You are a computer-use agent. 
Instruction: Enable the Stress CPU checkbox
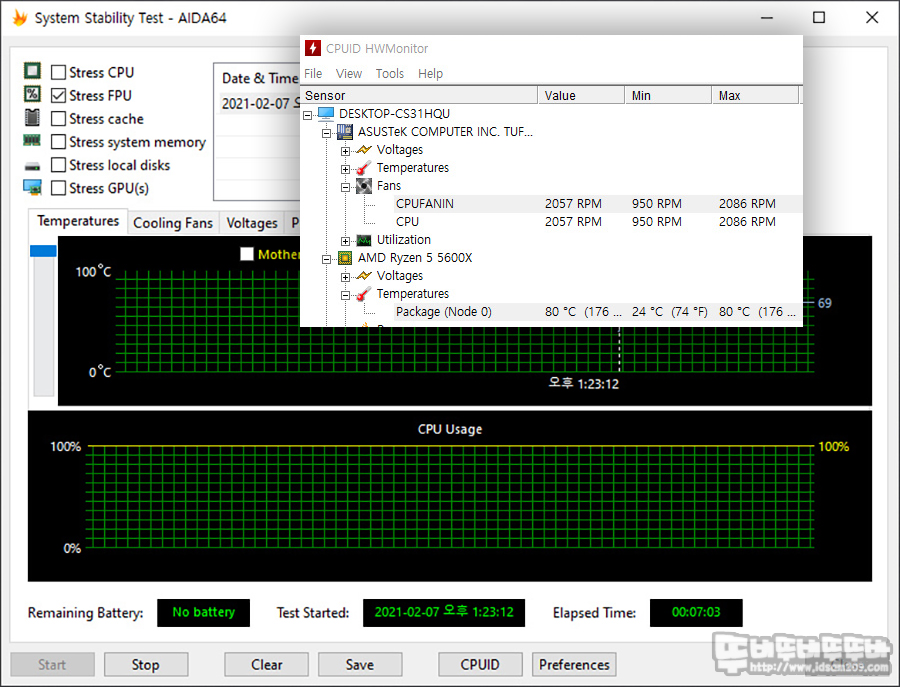58,72
